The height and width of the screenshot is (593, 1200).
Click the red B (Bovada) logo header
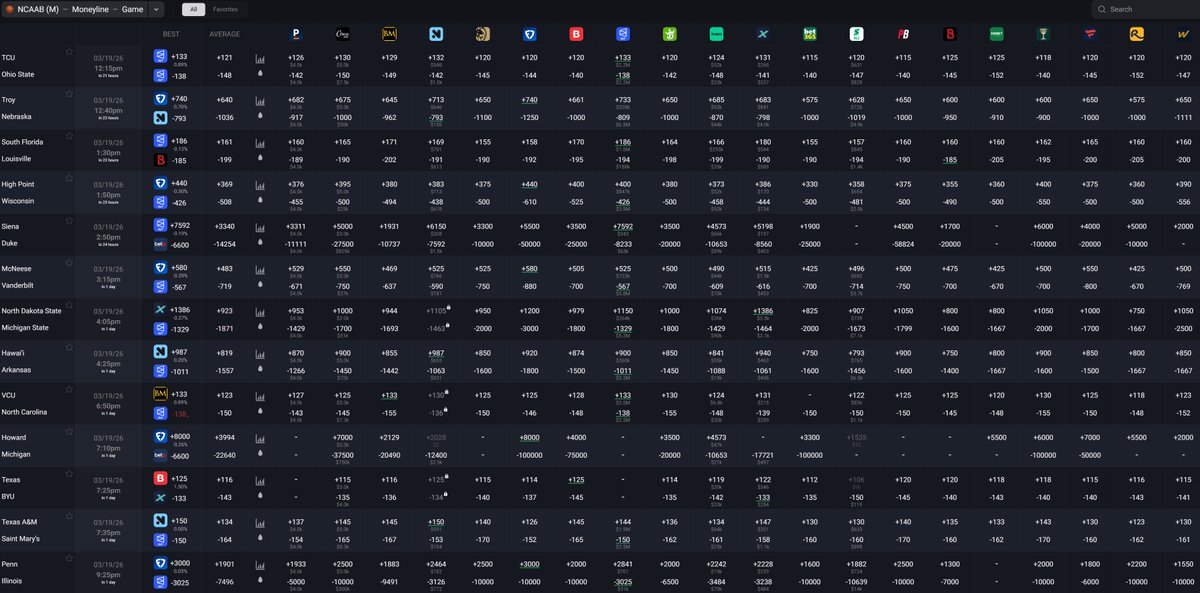click(x=576, y=34)
